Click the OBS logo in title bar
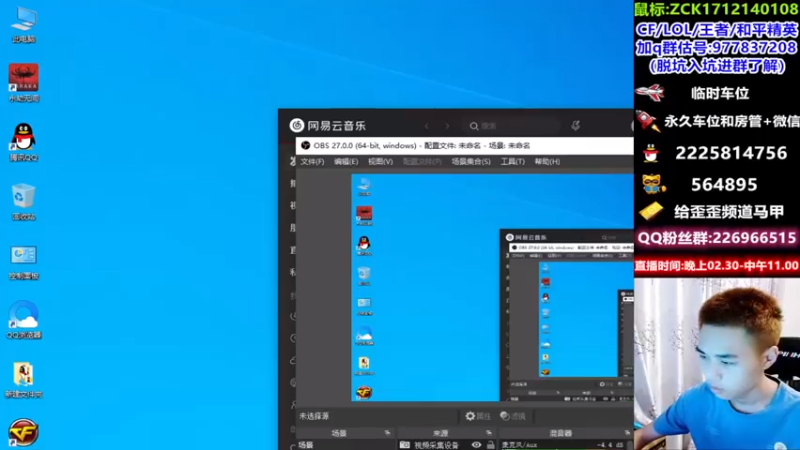Screen dimensions: 800x450 coord(306,145)
